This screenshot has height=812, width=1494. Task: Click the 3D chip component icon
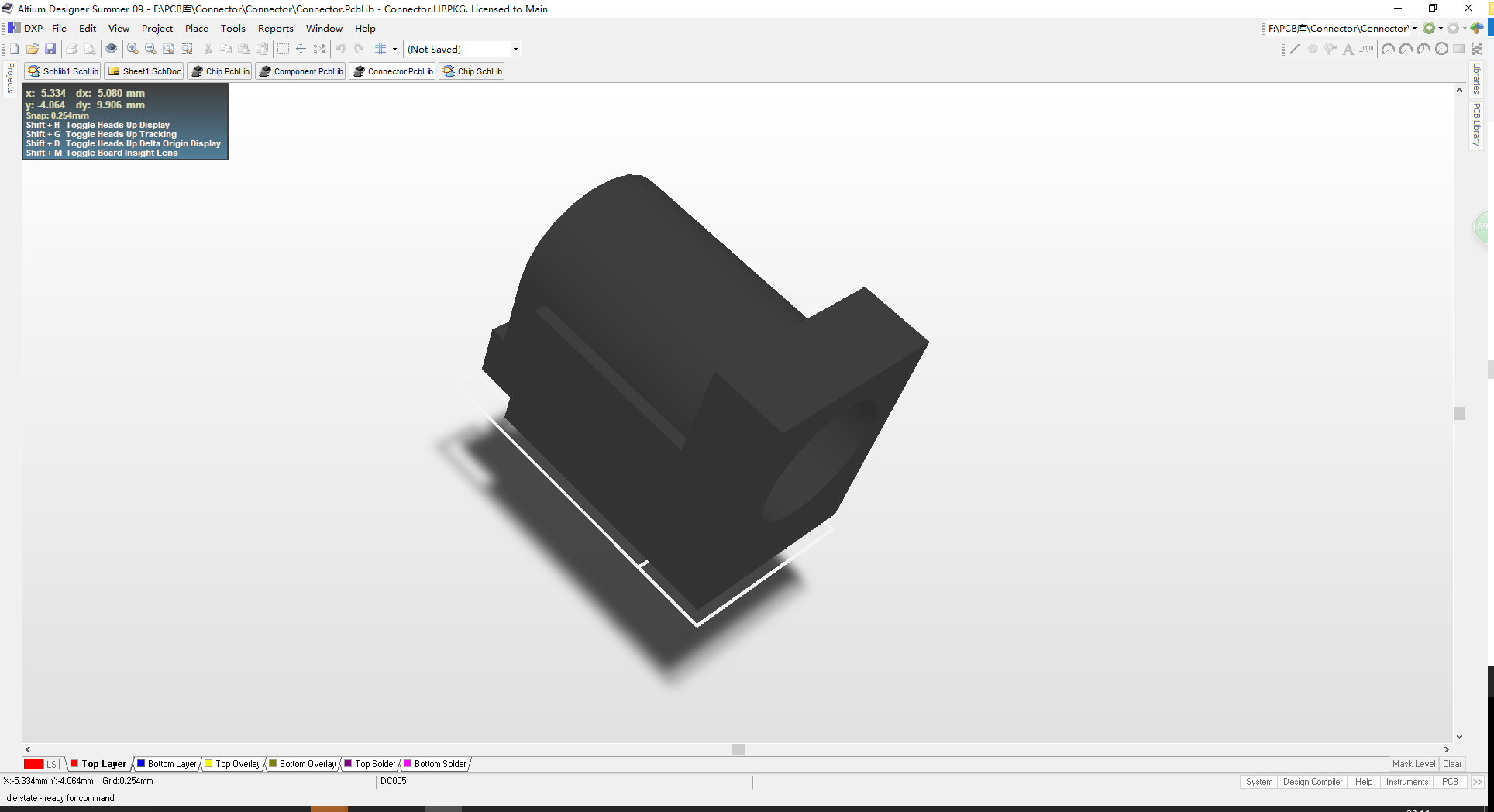point(112,49)
